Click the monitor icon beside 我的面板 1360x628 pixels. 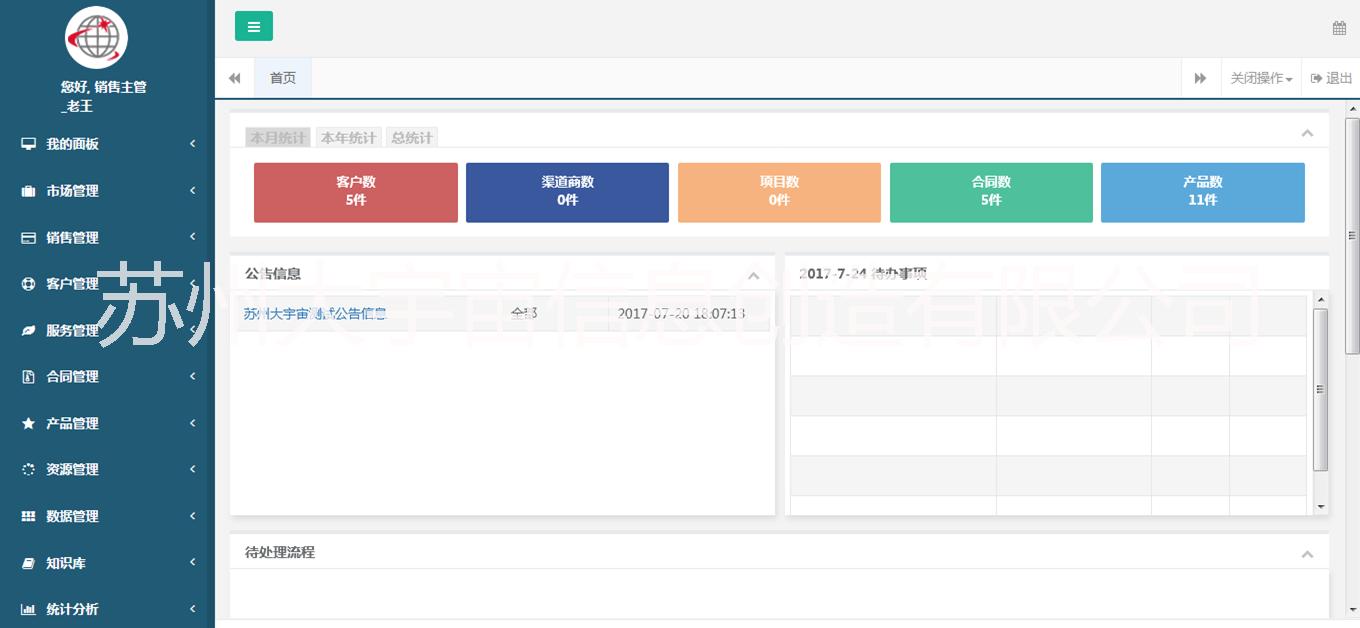(28, 144)
